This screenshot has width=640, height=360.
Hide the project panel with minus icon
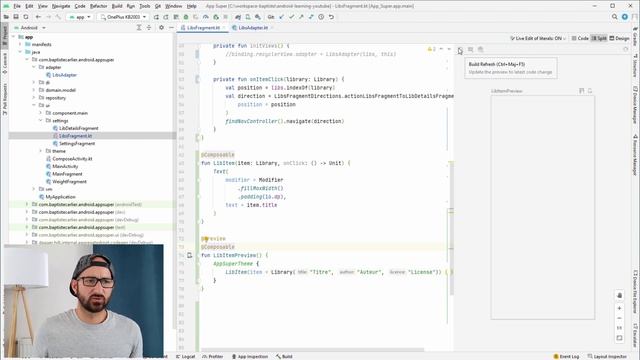[x=171, y=27]
